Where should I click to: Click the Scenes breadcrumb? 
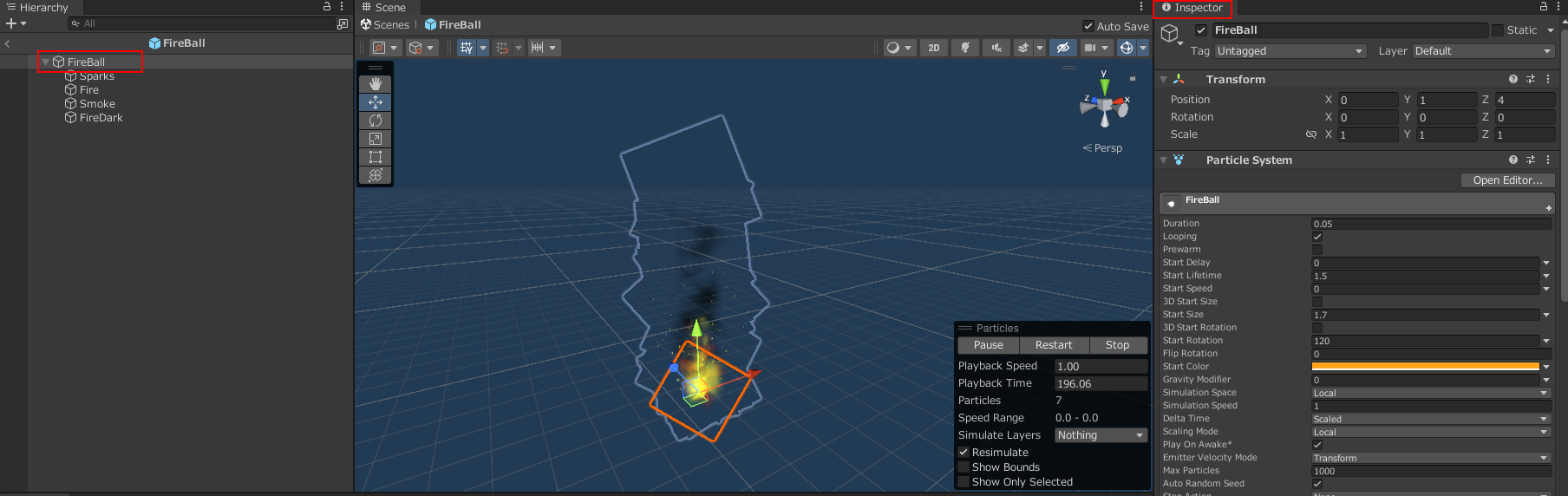385,25
